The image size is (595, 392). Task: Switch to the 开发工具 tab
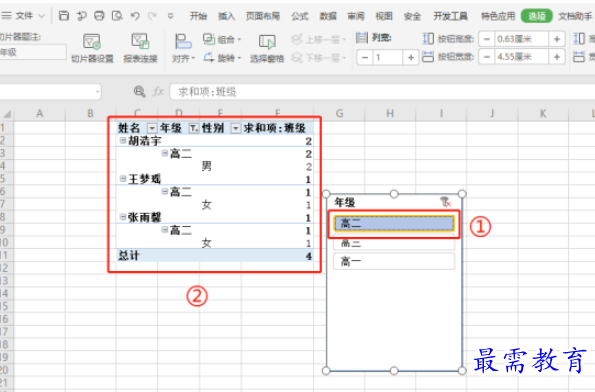tap(450, 16)
